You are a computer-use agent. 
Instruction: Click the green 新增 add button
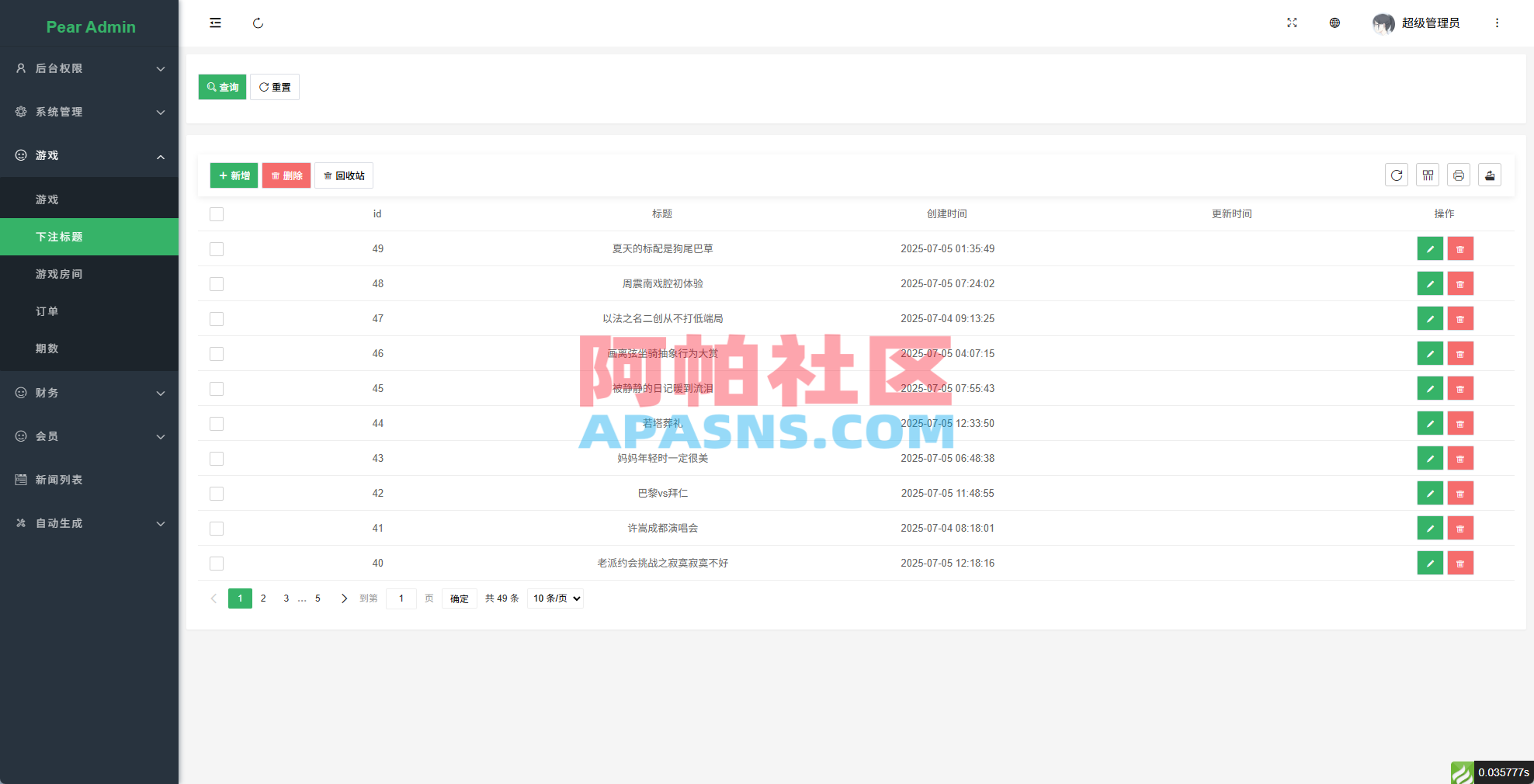(x=234, y=175)
